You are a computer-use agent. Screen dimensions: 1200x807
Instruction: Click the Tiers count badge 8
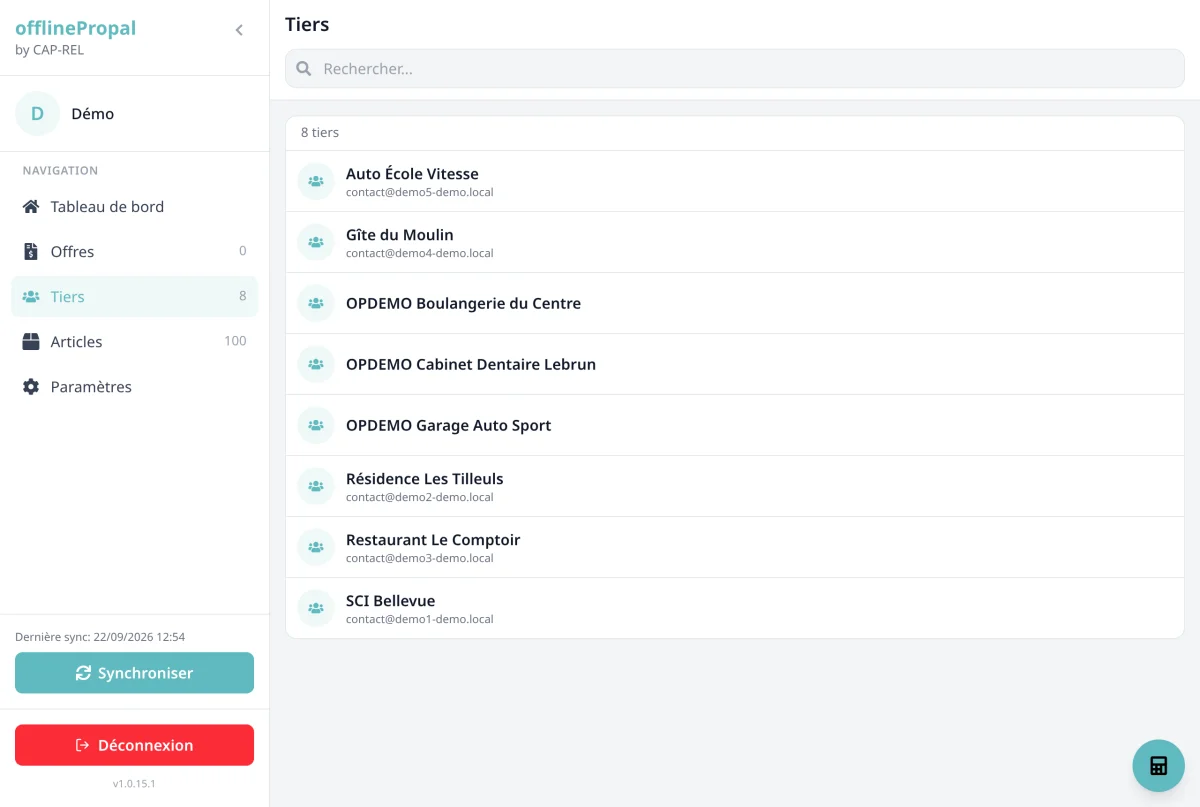242,296
